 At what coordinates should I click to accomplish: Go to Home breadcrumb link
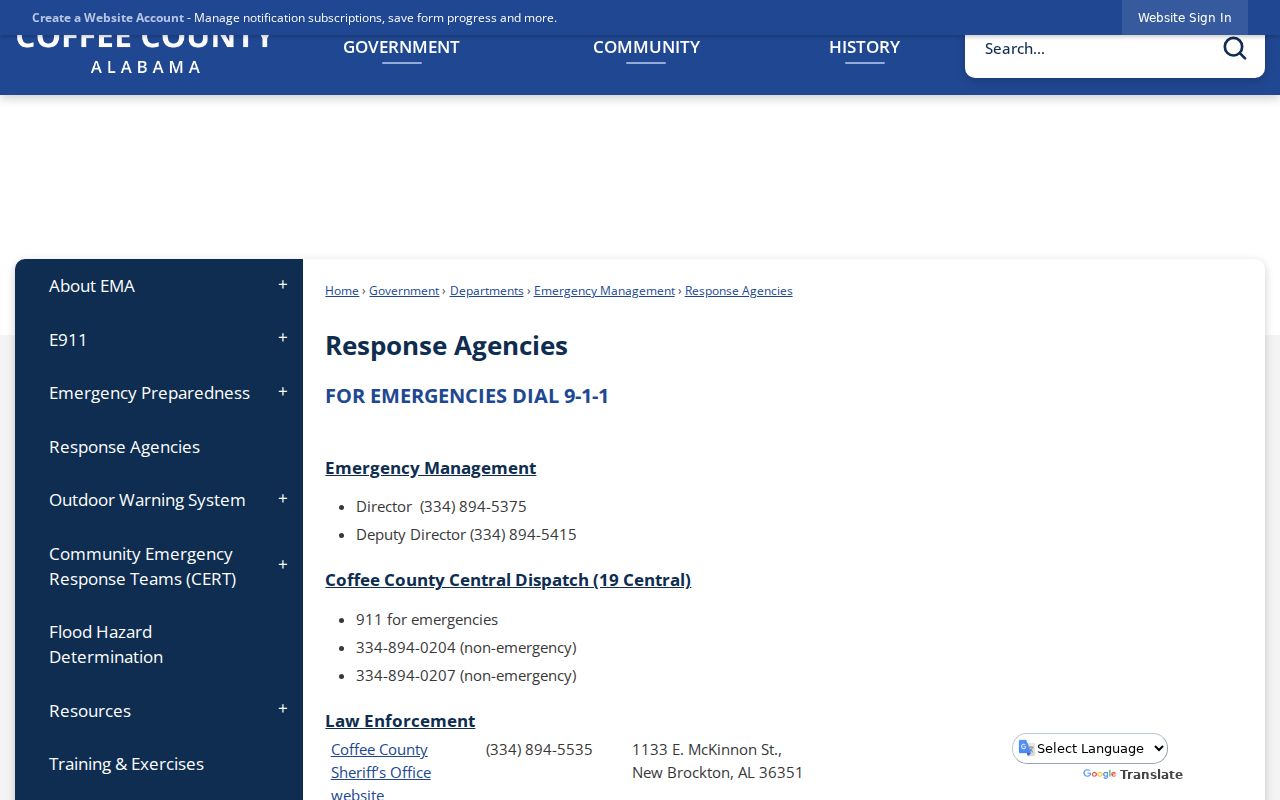pyautogui.click(x=342, y=291)
